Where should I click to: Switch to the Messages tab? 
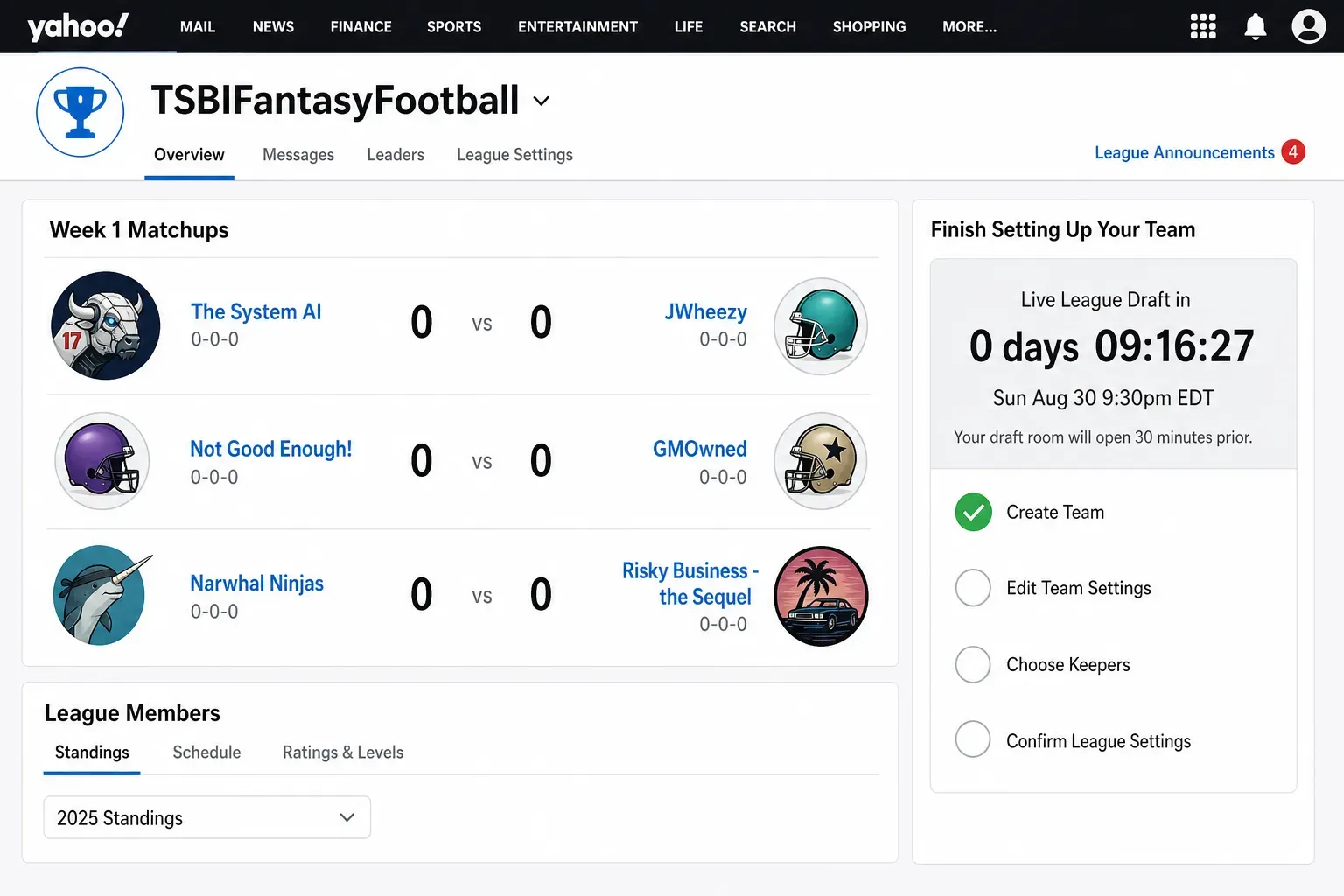pos(298,155)
